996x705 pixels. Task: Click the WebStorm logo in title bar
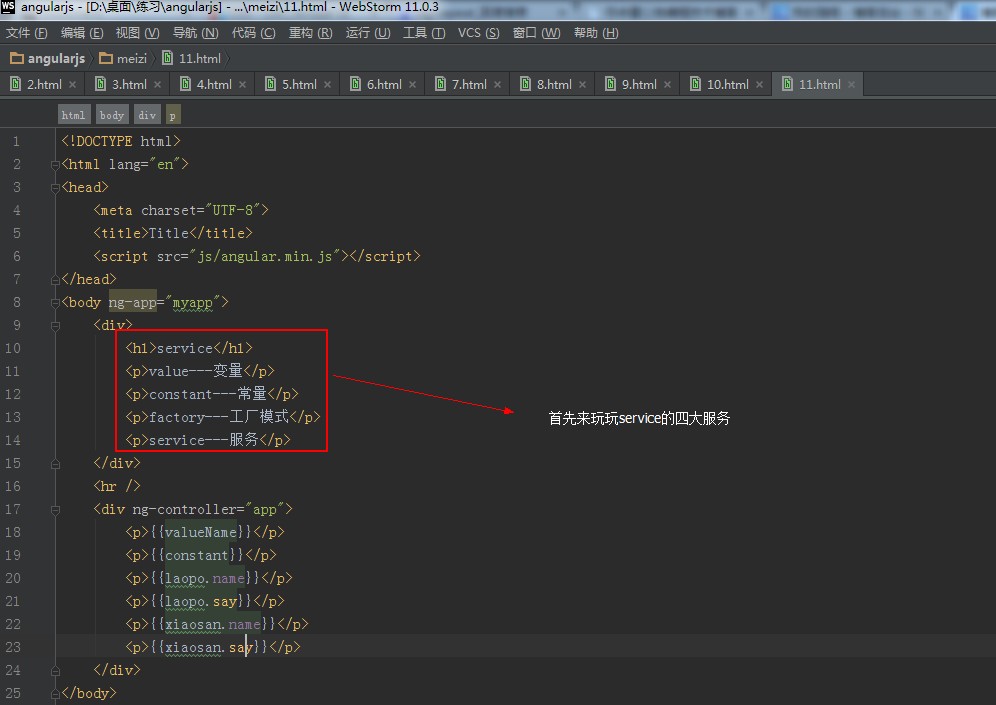[x=8, y=7]
